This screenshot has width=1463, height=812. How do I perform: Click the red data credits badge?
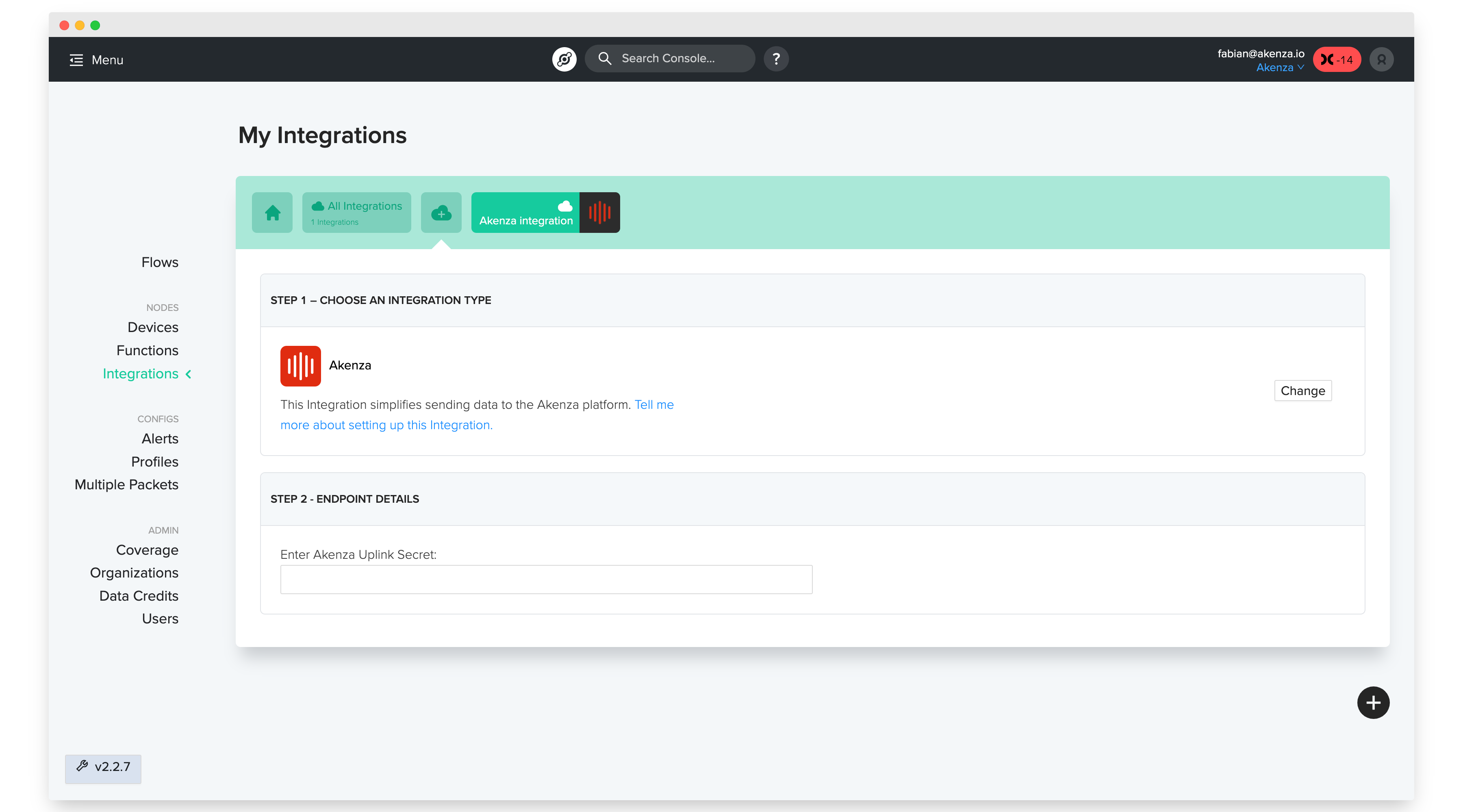[1336, 60]
